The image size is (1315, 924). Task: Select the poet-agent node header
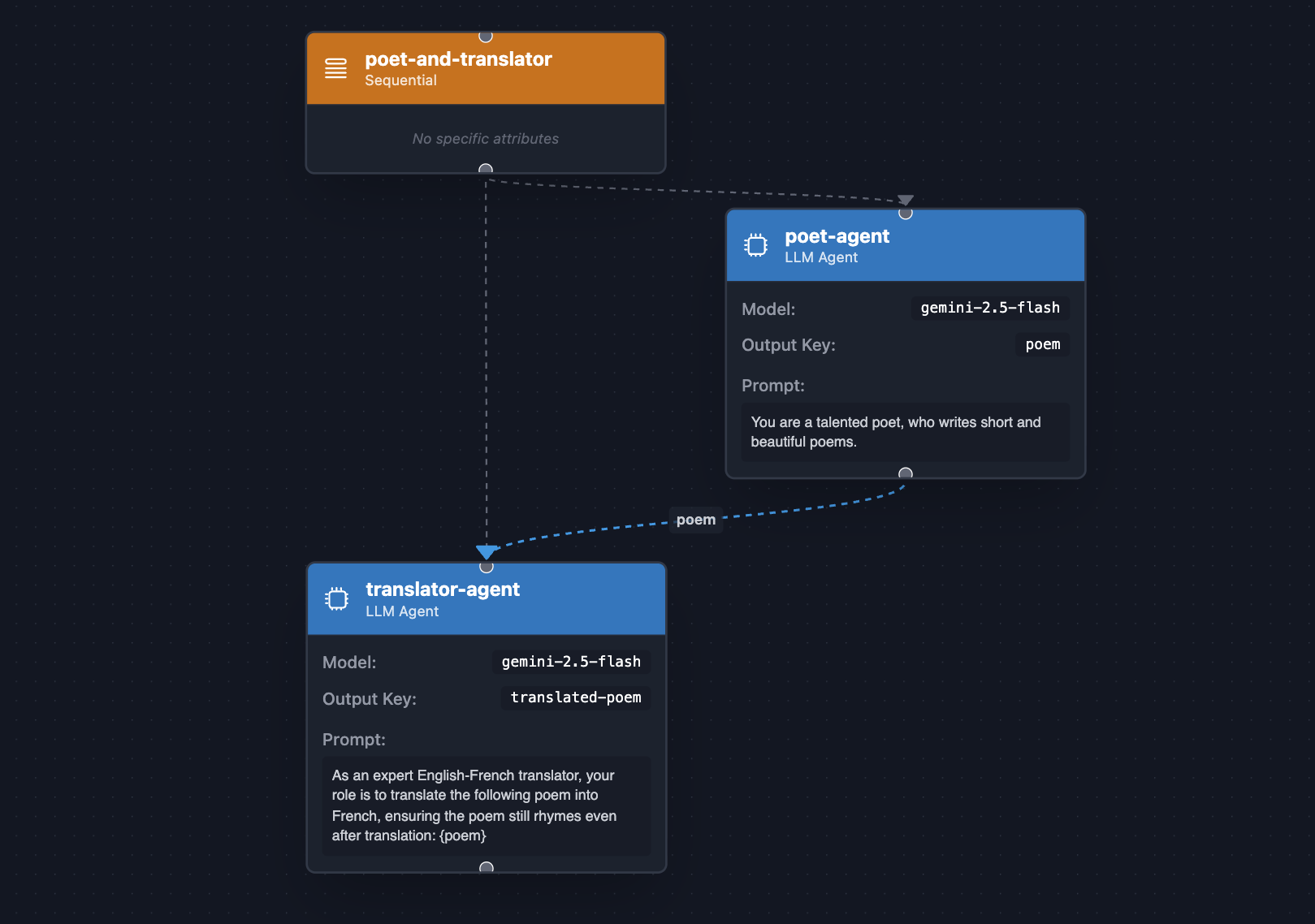(x=905, y=246)
